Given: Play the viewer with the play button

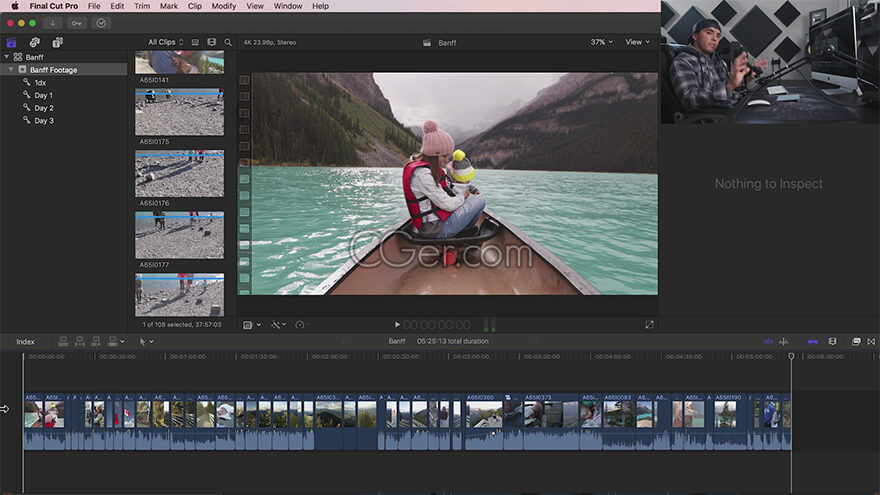Looking at the screenshot, I should [x=397, y=325].
